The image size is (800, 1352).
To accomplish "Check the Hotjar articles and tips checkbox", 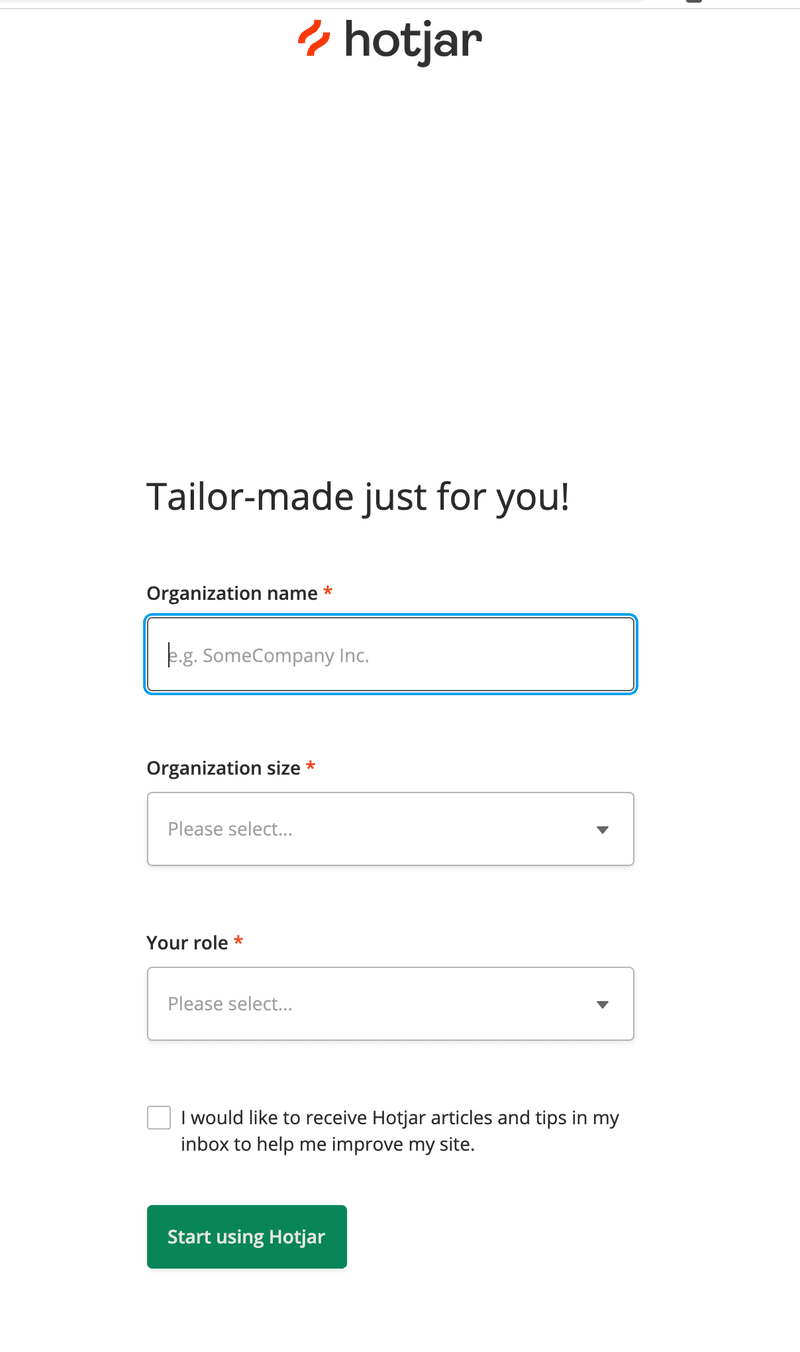I will 159,1118.
